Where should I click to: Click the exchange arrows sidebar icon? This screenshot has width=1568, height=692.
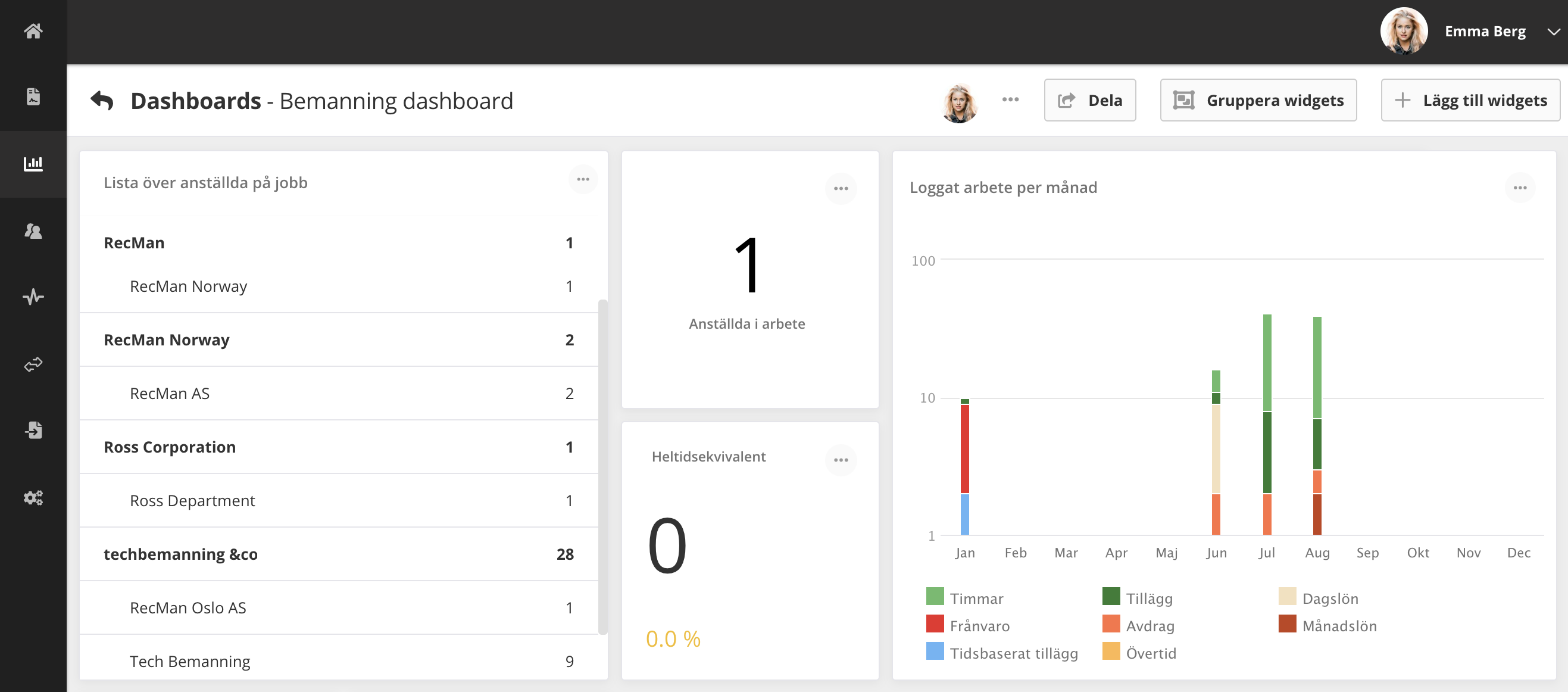coord(33,364)
